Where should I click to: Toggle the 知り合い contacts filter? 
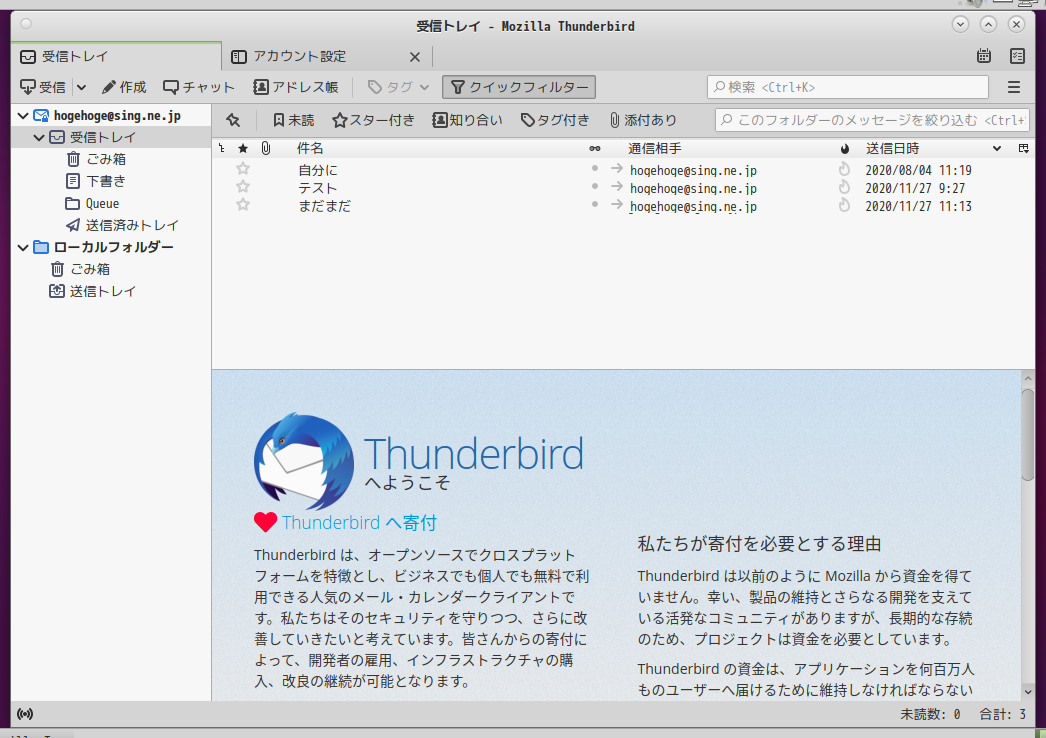pos(468,120)
